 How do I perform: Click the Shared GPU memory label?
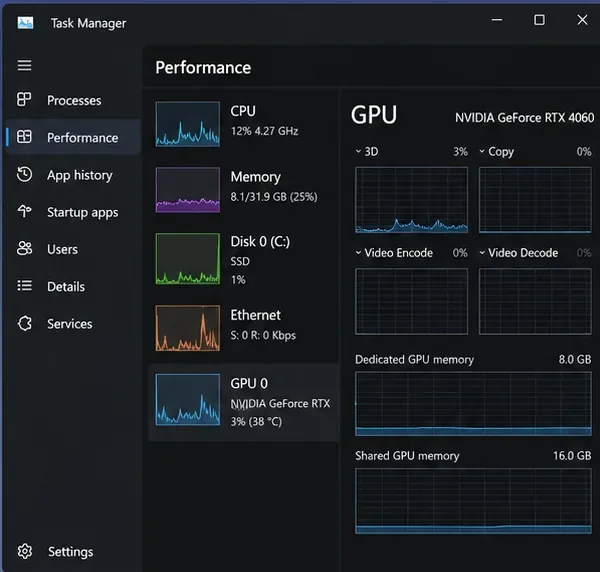coord(407,456)
